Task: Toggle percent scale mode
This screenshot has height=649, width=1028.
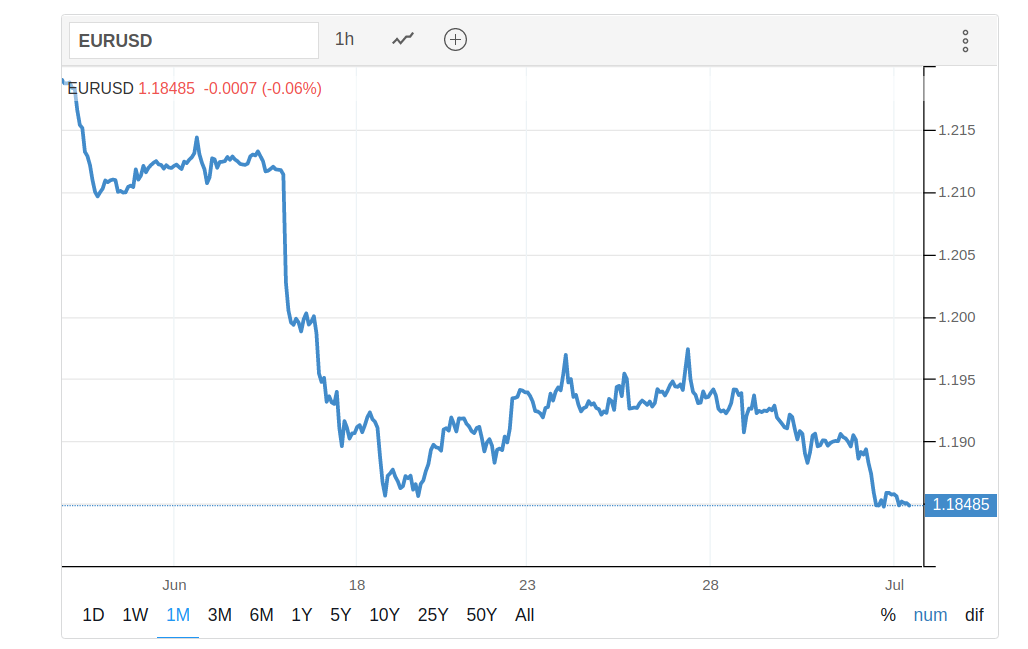Action: tap(888, 615)
